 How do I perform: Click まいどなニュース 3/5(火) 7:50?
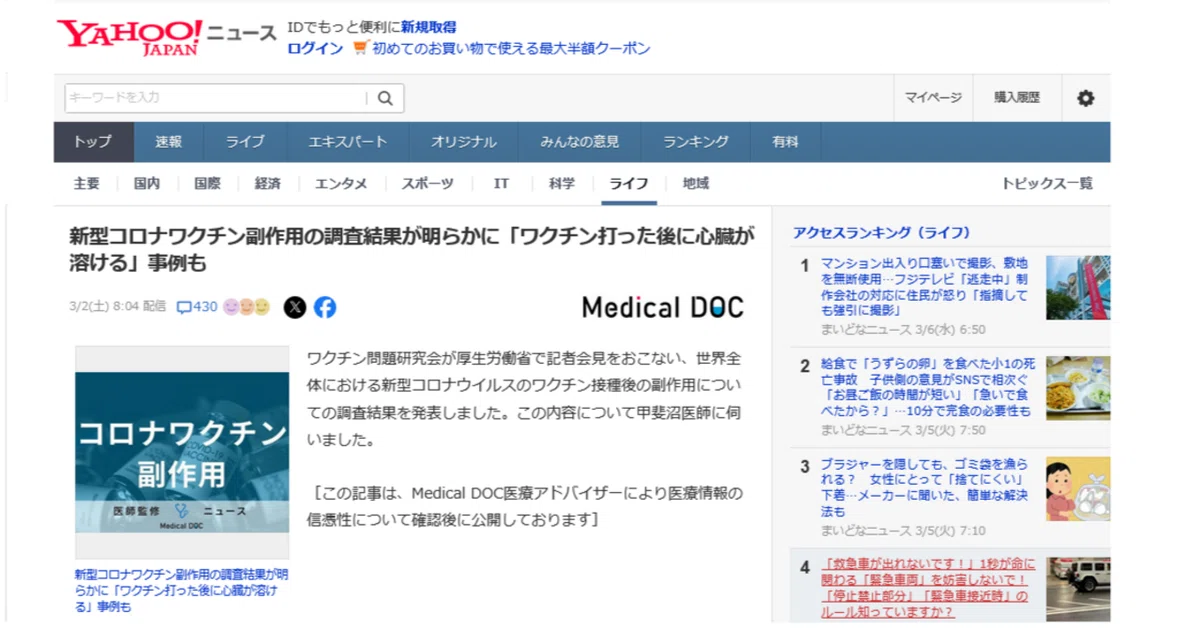(903, 430)
